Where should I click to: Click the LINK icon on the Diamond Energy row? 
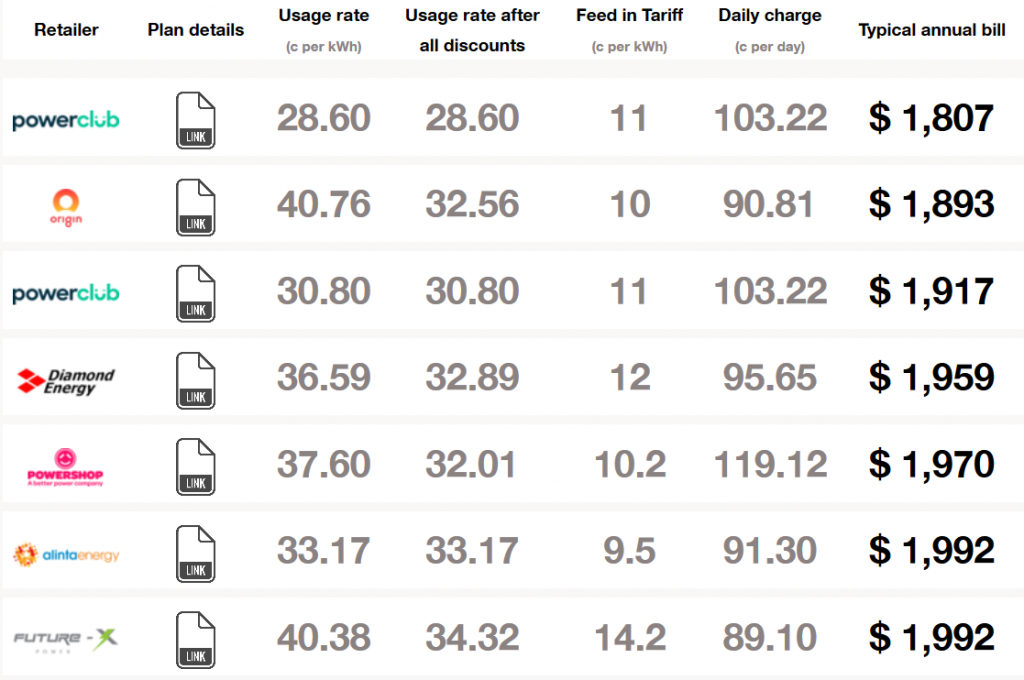click(195, 379)
